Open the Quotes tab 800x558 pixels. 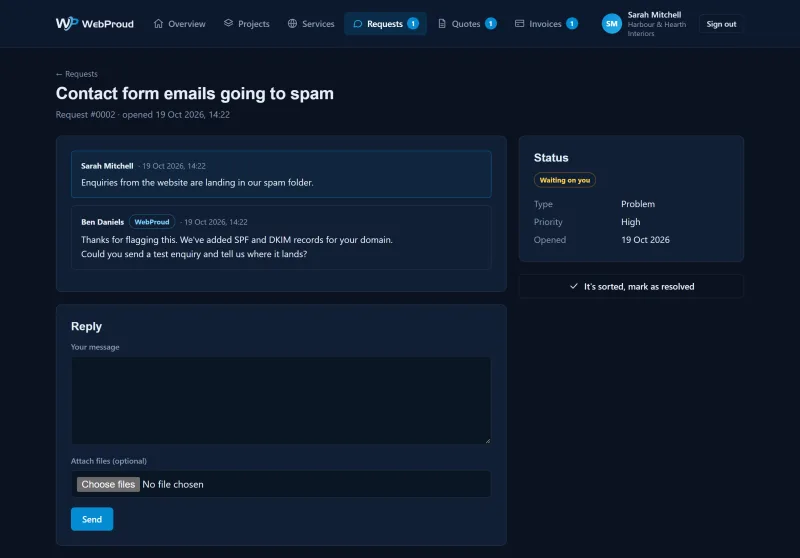tap(467, 24)
